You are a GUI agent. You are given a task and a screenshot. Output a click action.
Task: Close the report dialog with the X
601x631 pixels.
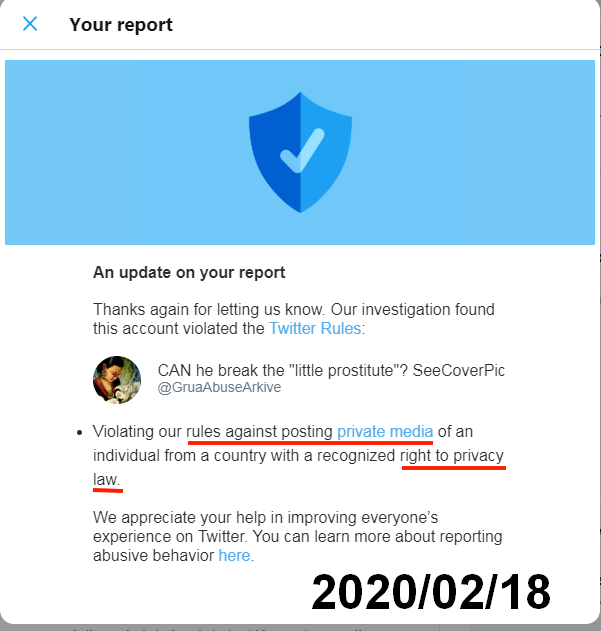point(30,24)
